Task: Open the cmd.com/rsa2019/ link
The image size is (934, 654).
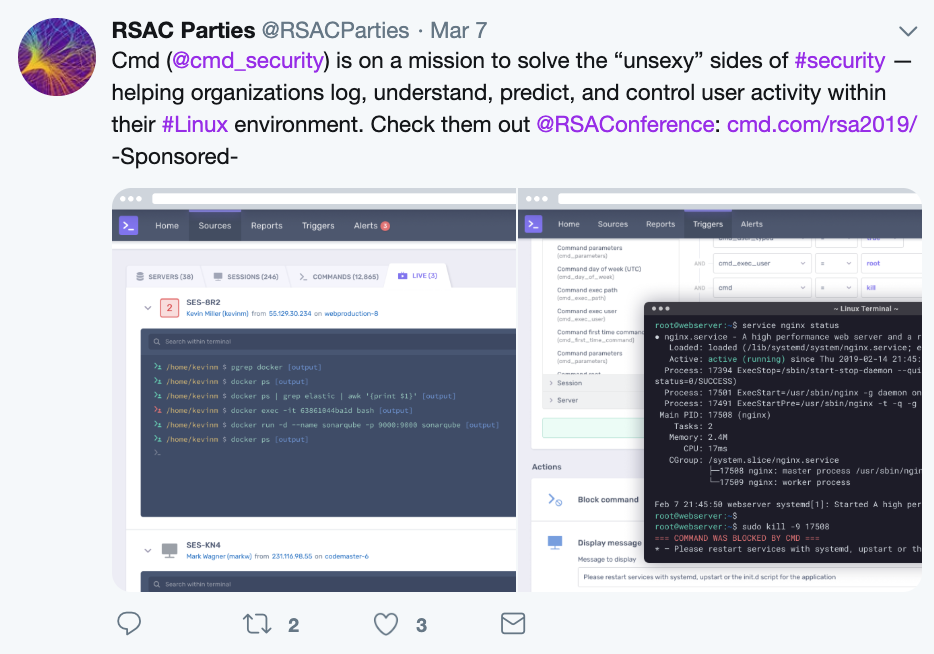Action: pyautogui.click(x=822, y=124)
